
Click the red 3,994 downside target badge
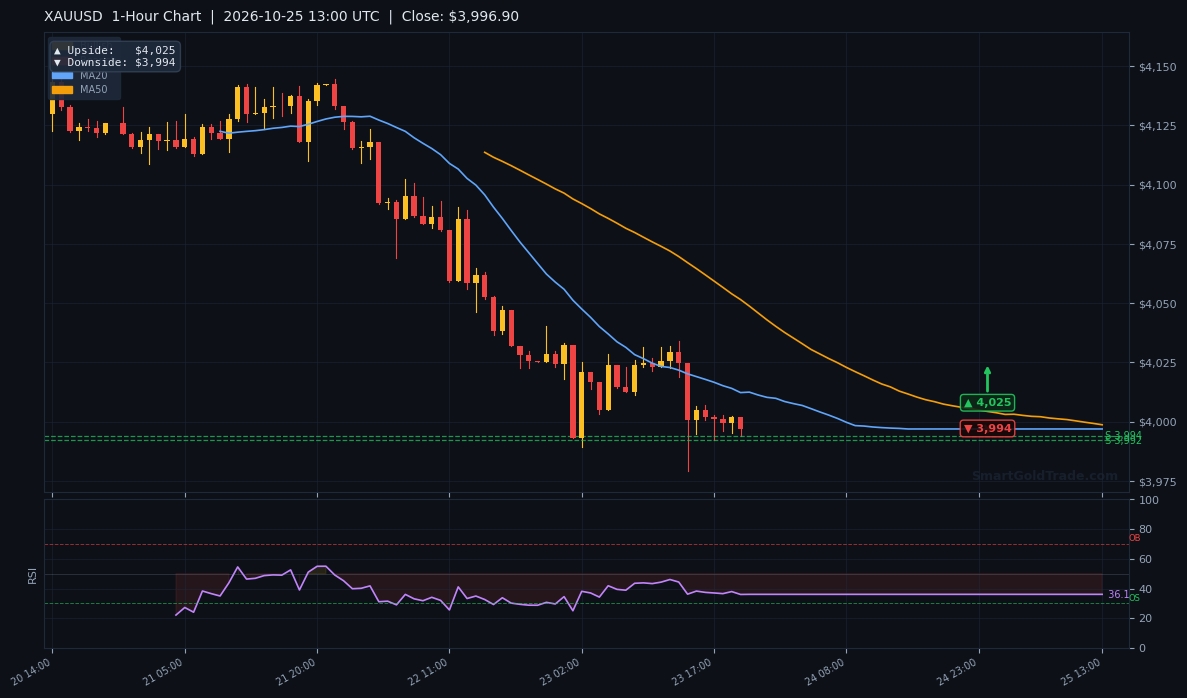point(987,428)
